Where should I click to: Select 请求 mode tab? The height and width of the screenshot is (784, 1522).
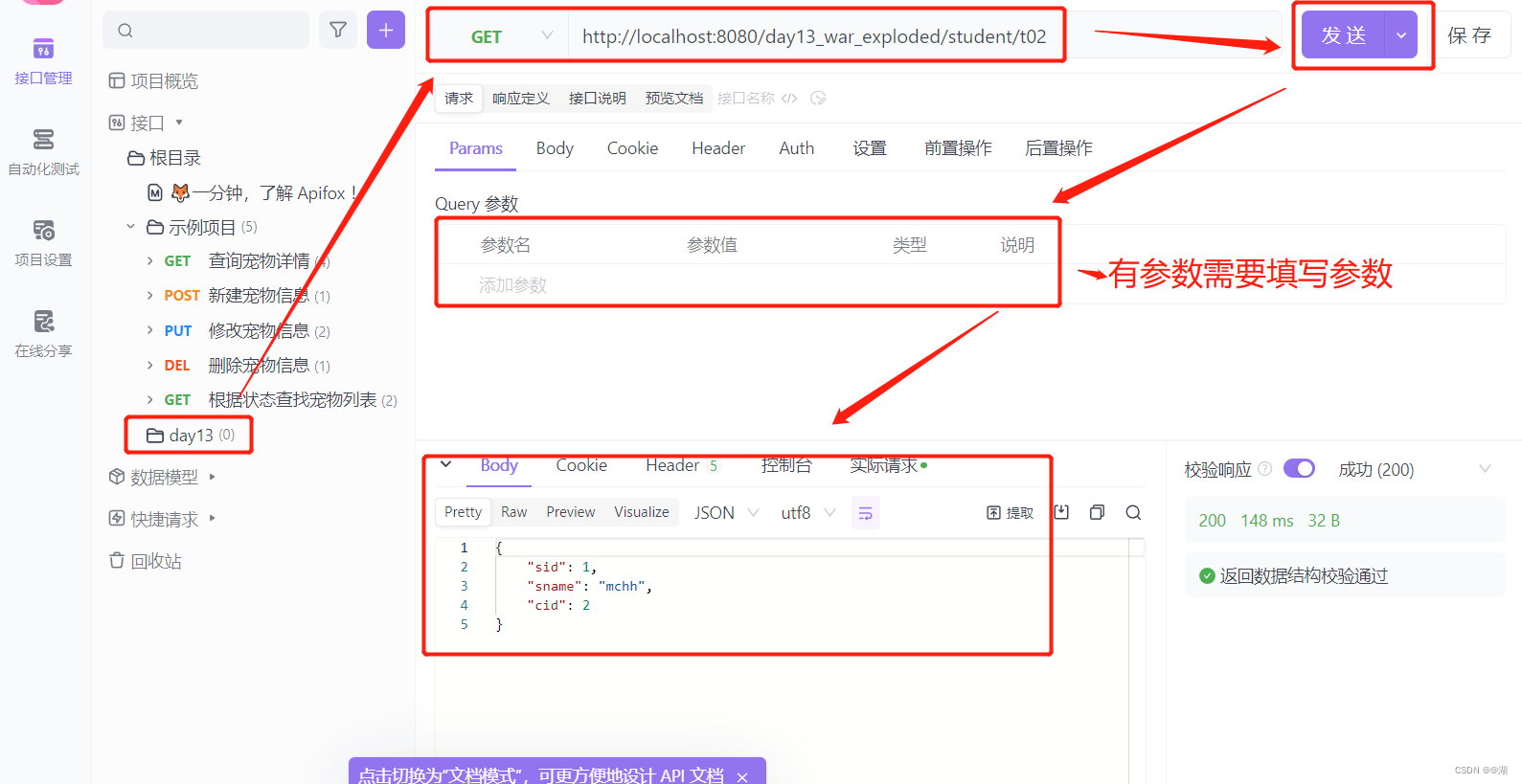tap(459, 99)
